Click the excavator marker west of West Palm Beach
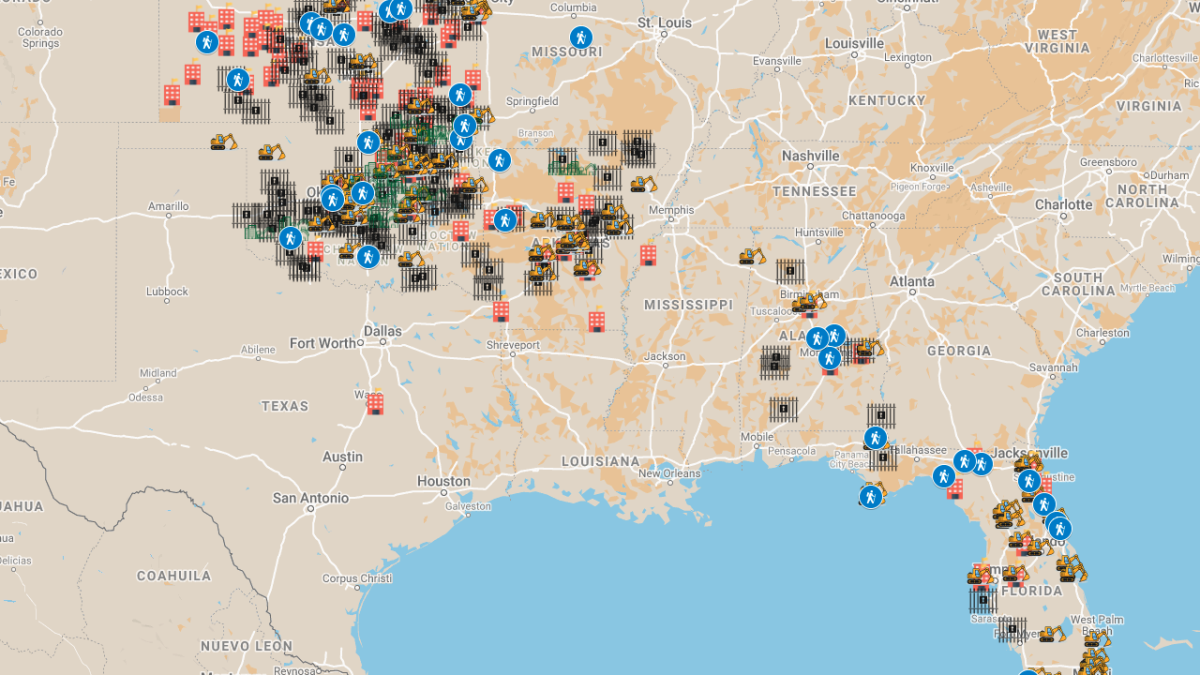Image resolution: width=1200 pixels, height=675 pixels. [x=1051, y=633]
